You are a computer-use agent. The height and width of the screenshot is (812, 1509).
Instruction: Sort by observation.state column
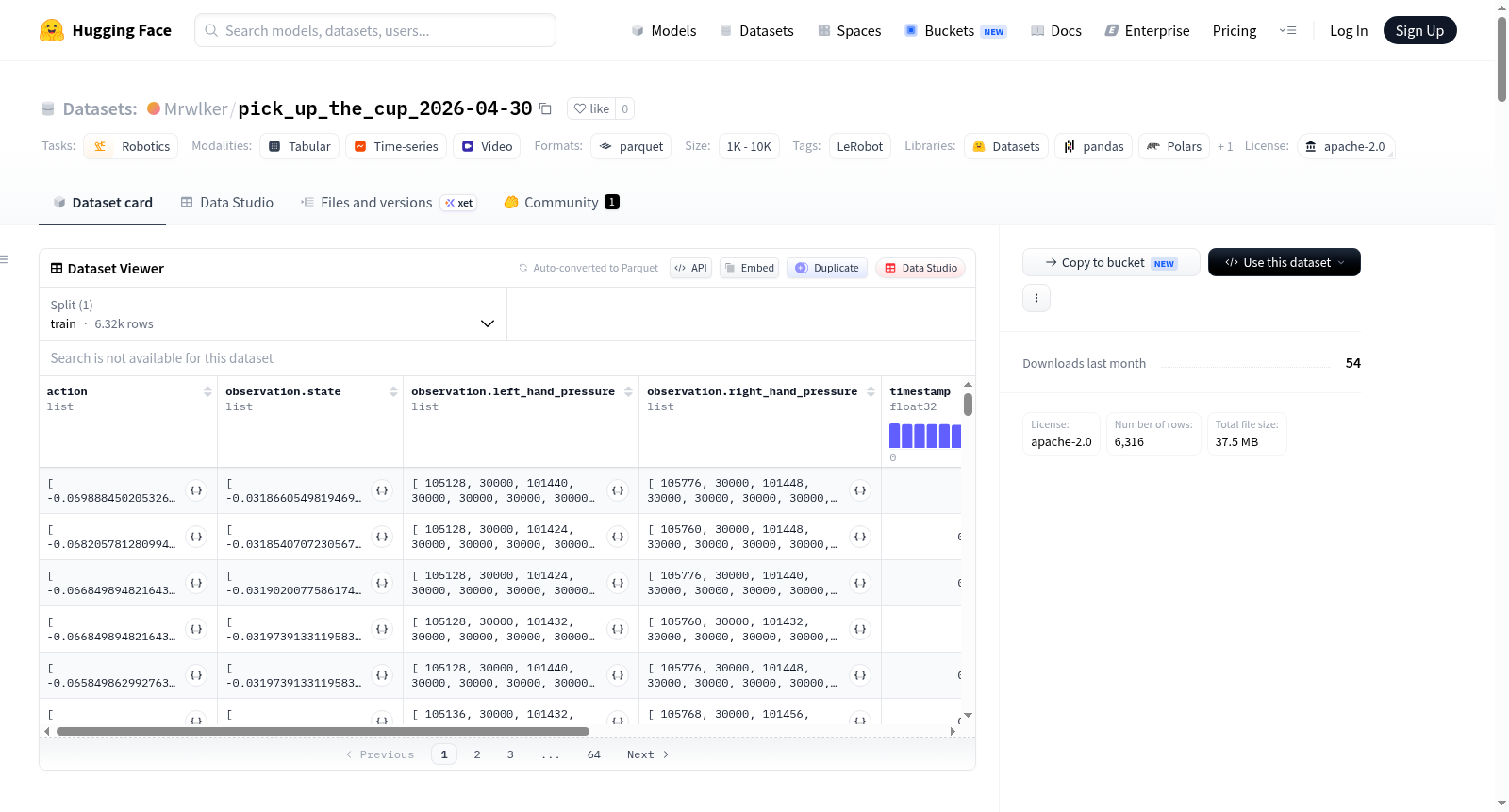click(393, 391)
